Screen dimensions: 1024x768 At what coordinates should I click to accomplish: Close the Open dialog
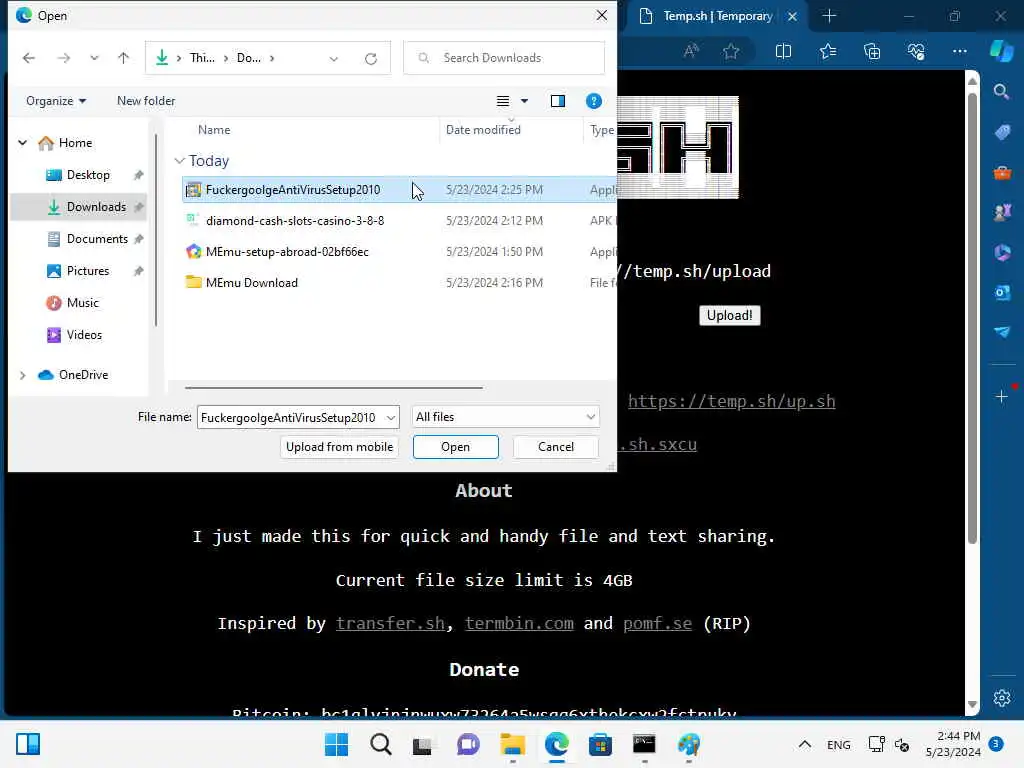pos(601,15)
